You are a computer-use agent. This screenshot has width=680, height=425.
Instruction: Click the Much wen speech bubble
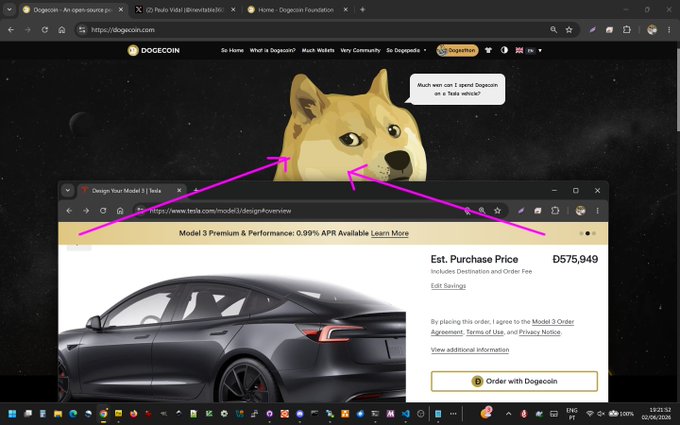[x=457, y=89]
